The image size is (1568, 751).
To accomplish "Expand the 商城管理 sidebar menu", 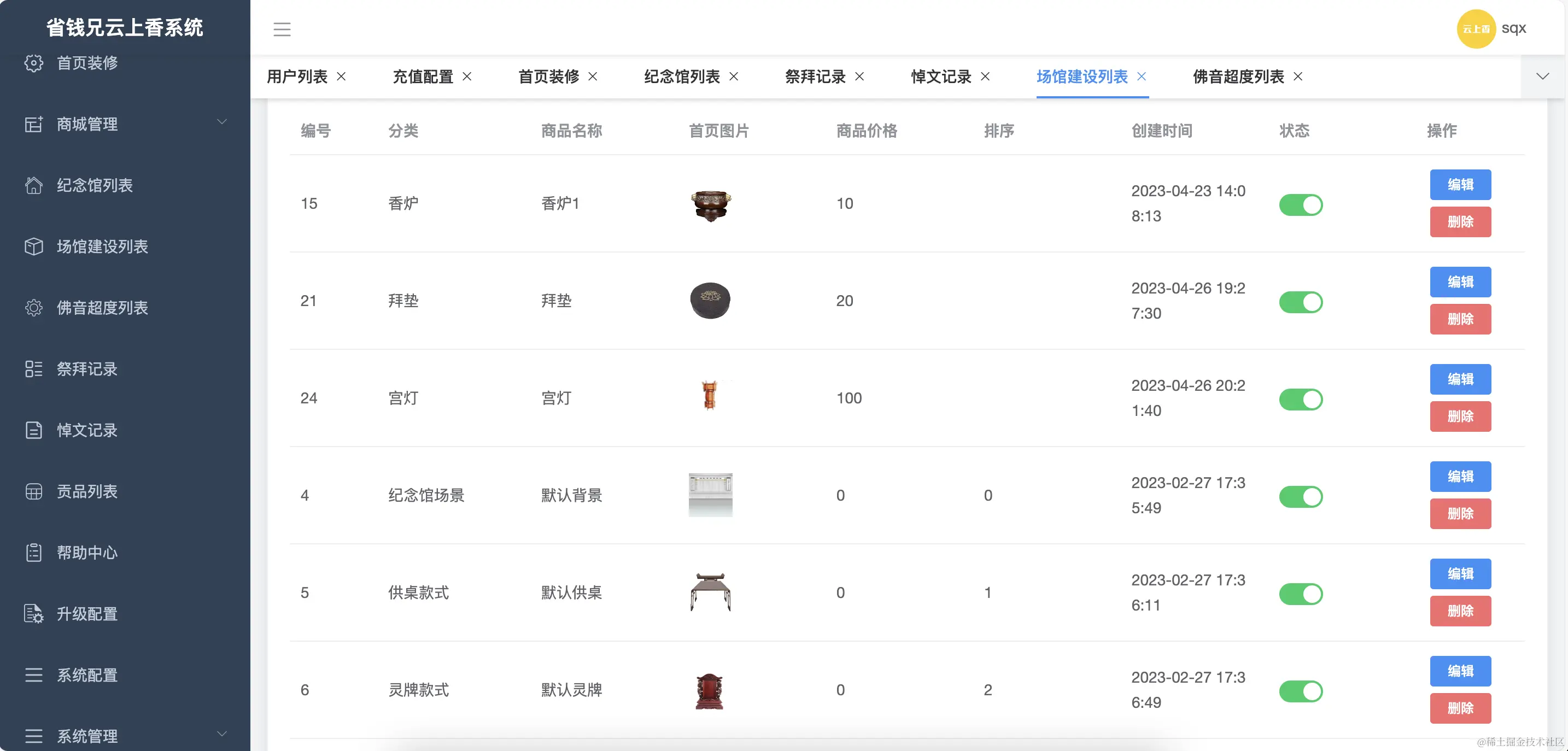I will (x=223, y=122).
